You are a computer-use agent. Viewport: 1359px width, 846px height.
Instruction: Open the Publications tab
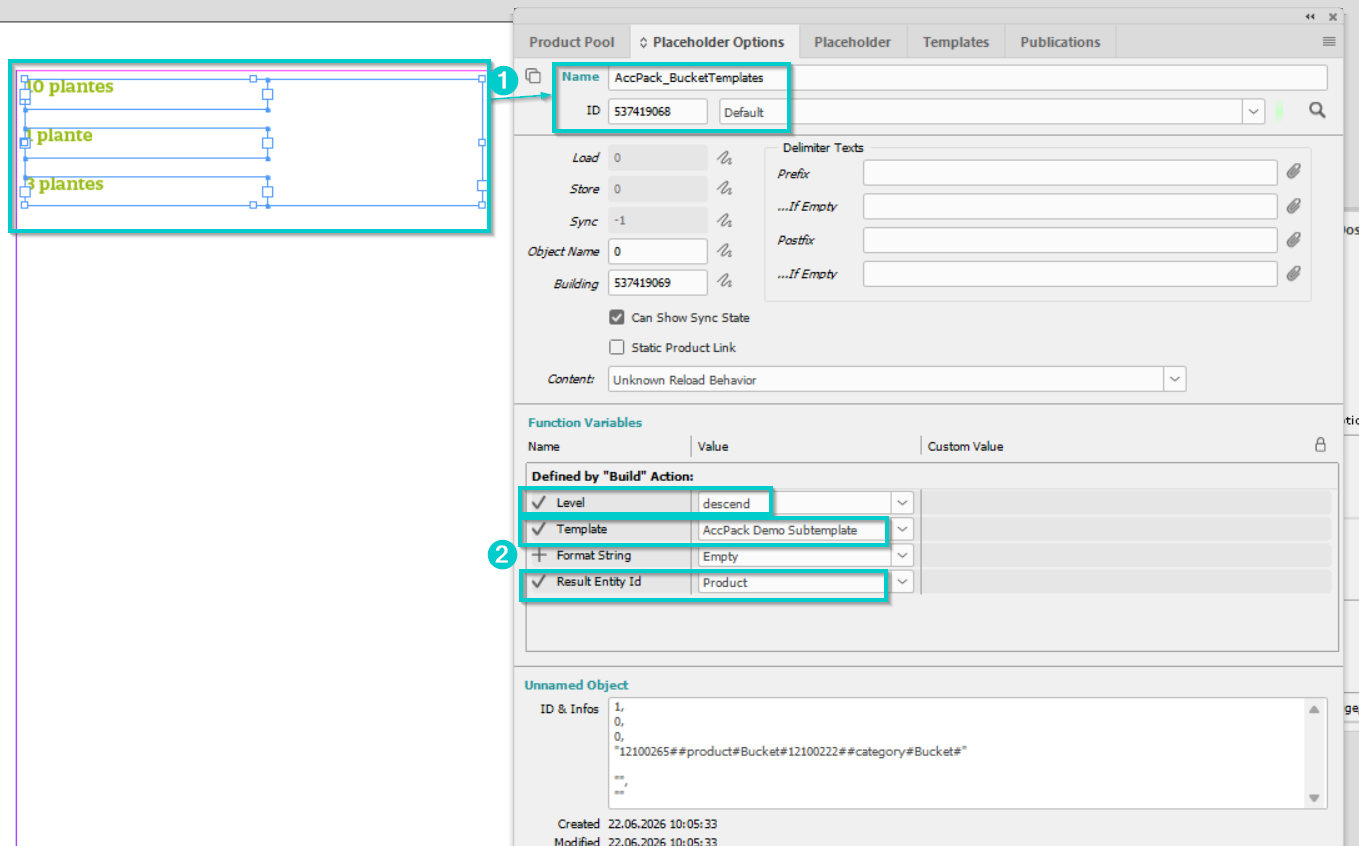(x=1060, y=42)
